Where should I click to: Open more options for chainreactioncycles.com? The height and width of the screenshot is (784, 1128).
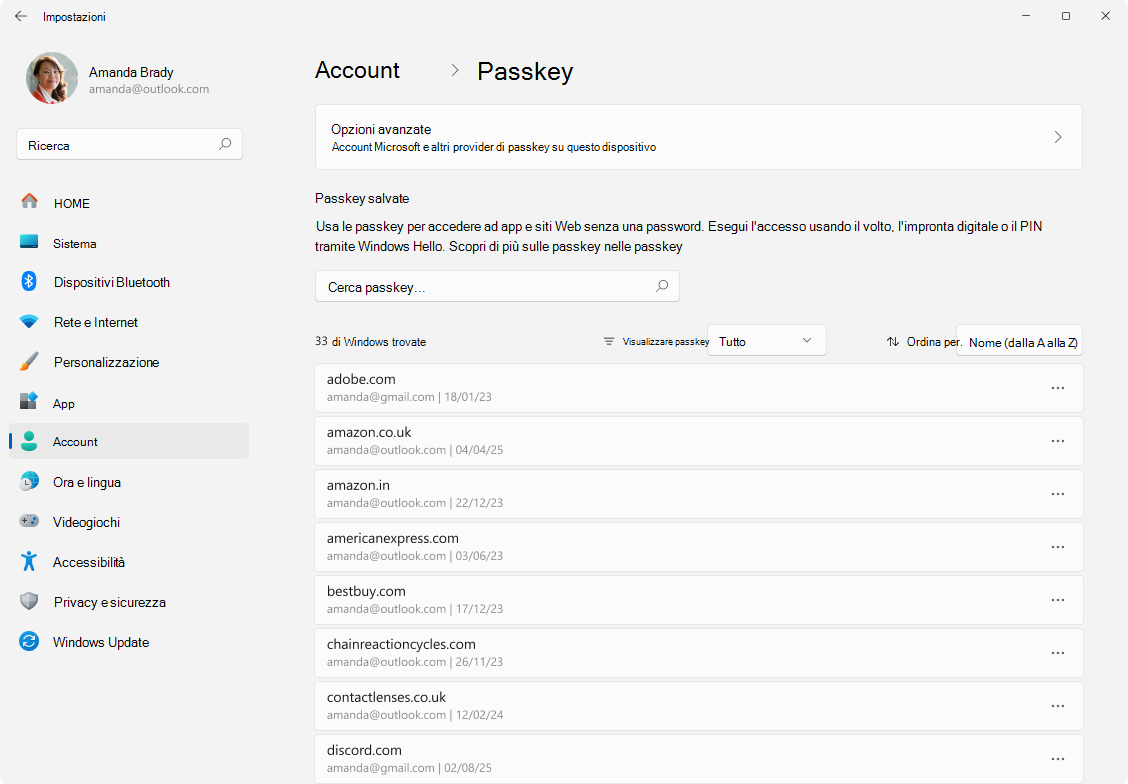click(1058, 653)
